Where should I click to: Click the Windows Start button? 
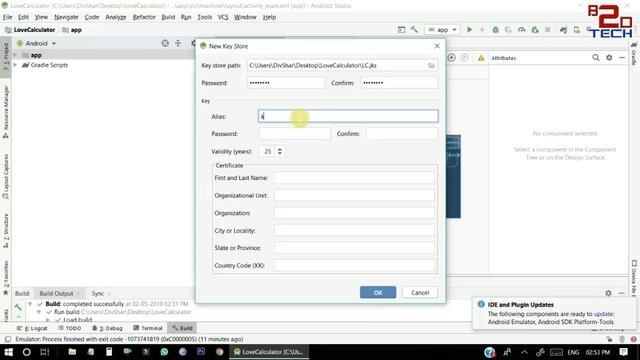click(8, 352)
